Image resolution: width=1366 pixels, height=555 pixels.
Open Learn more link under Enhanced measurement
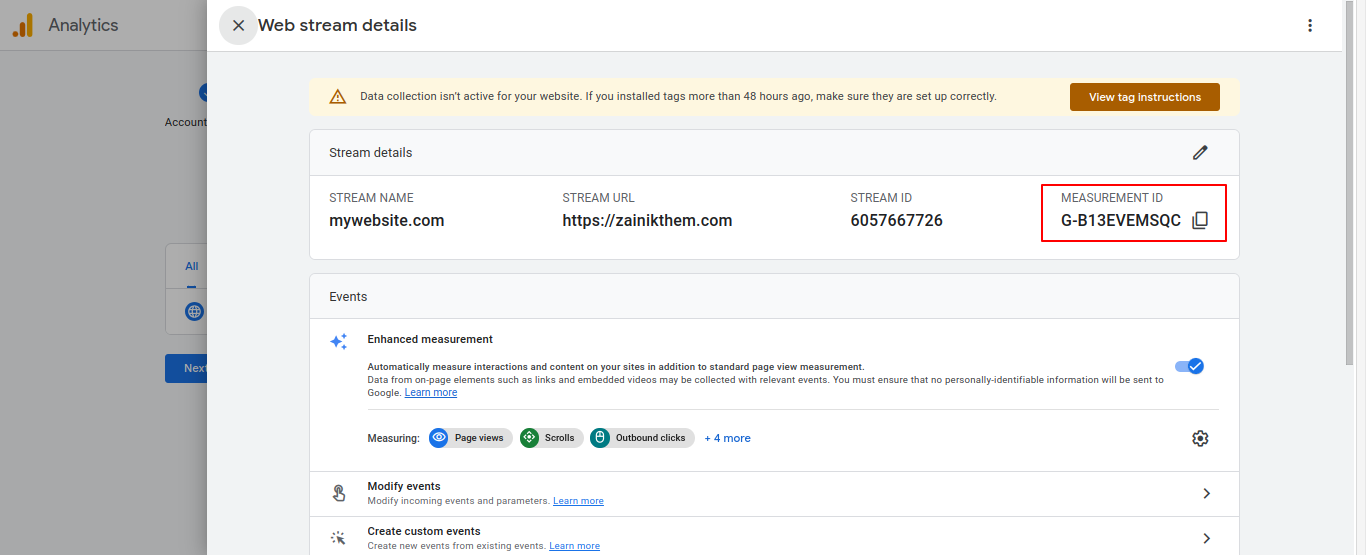click(431, 393)
